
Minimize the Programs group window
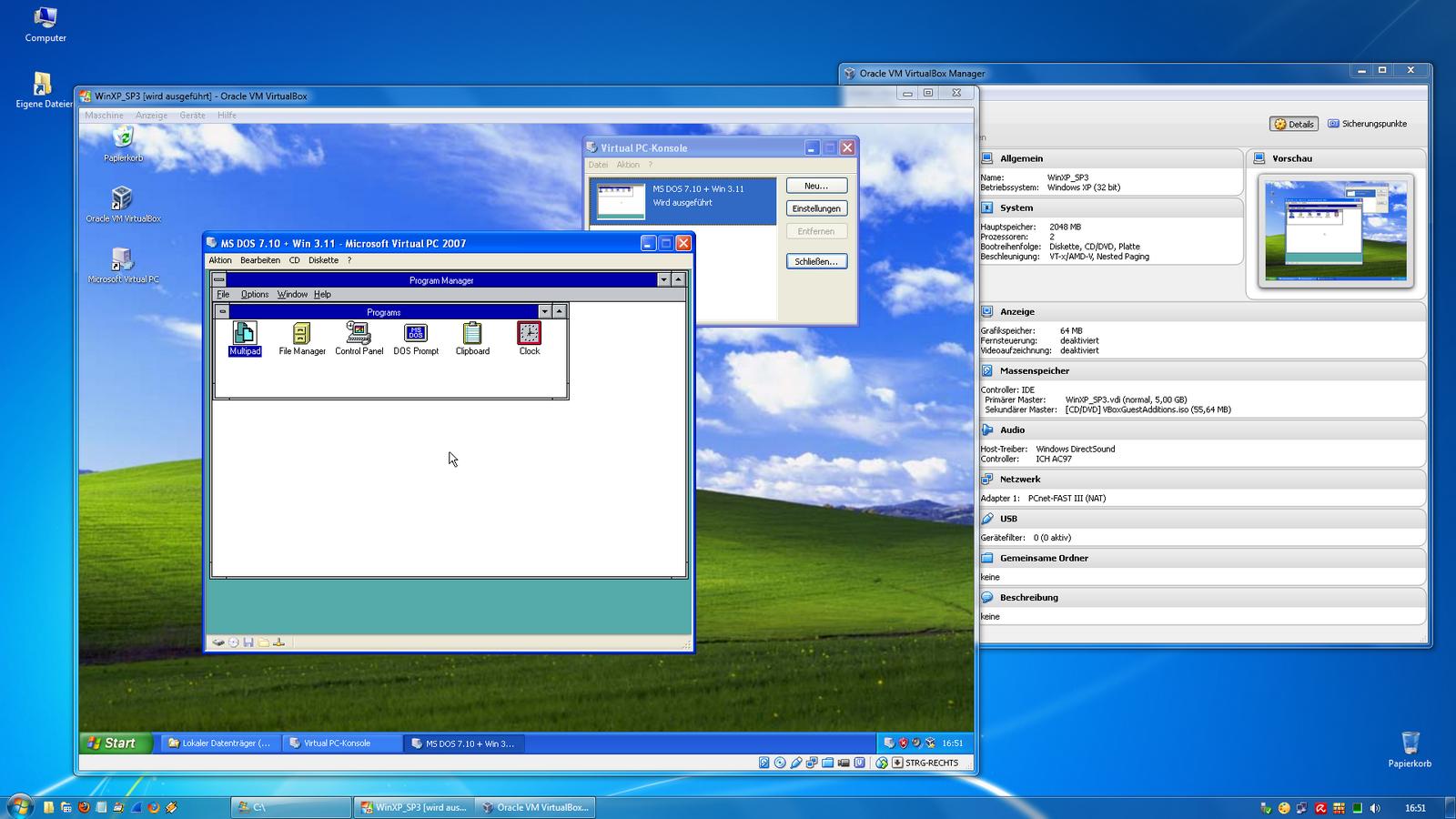pyautogui.click(x=544, y=311)
